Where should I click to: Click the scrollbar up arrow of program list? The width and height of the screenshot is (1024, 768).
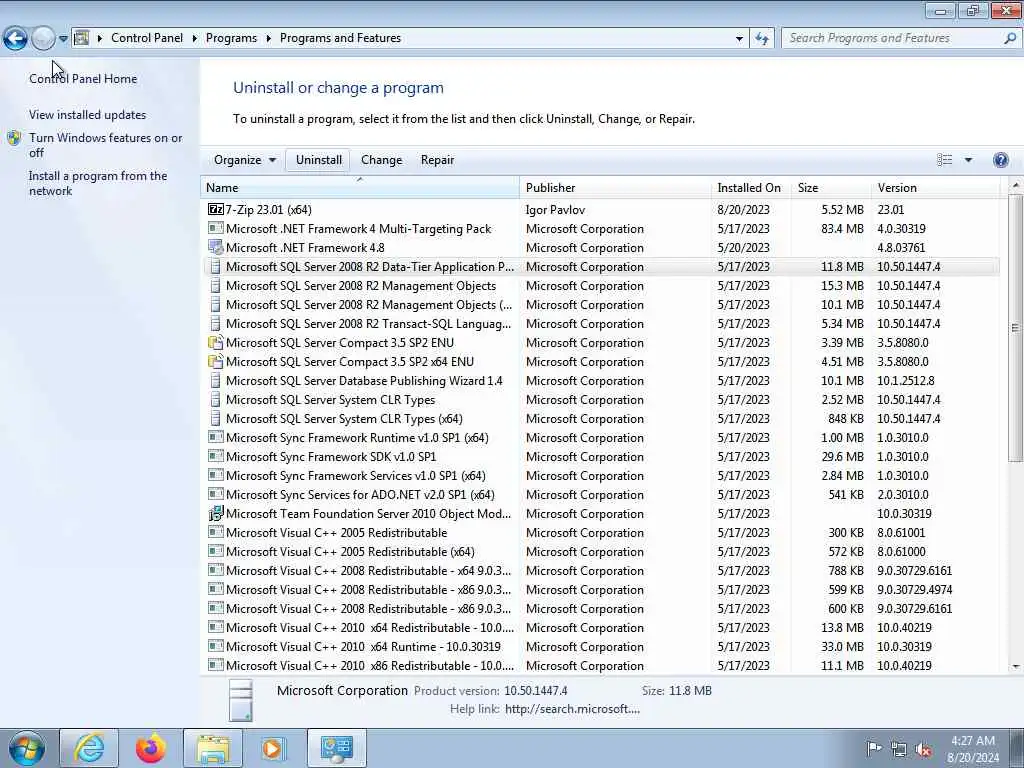pyautogui.click(x=1016, y=186)
